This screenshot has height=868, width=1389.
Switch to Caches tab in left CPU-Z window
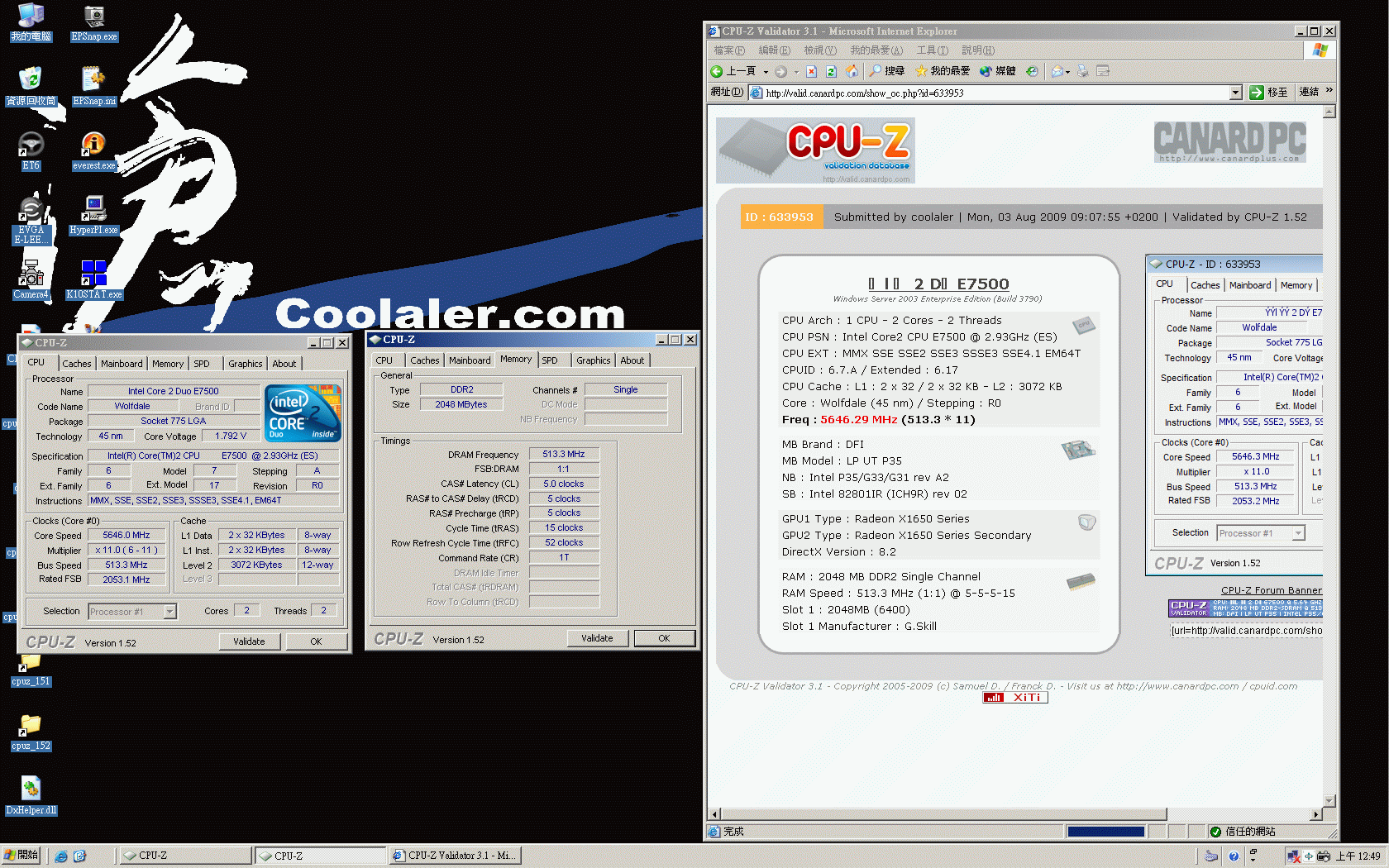coord(77,364)
